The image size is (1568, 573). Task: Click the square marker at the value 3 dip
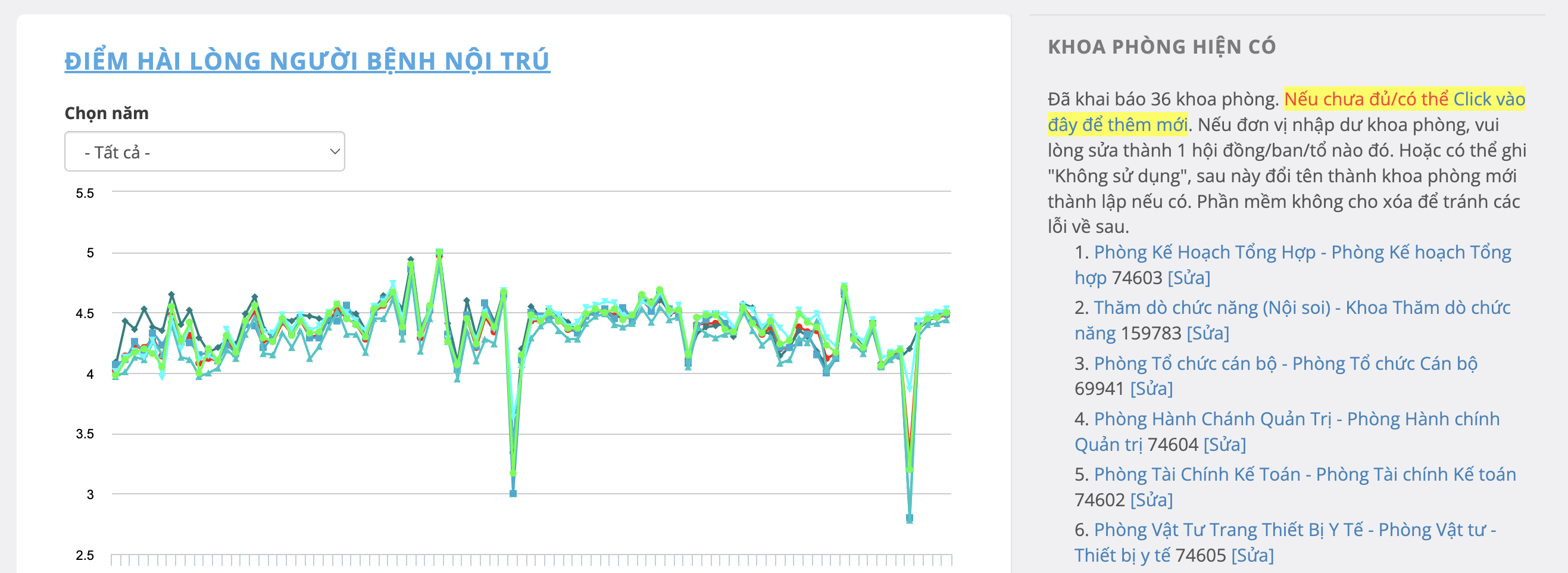pos(513,493)
